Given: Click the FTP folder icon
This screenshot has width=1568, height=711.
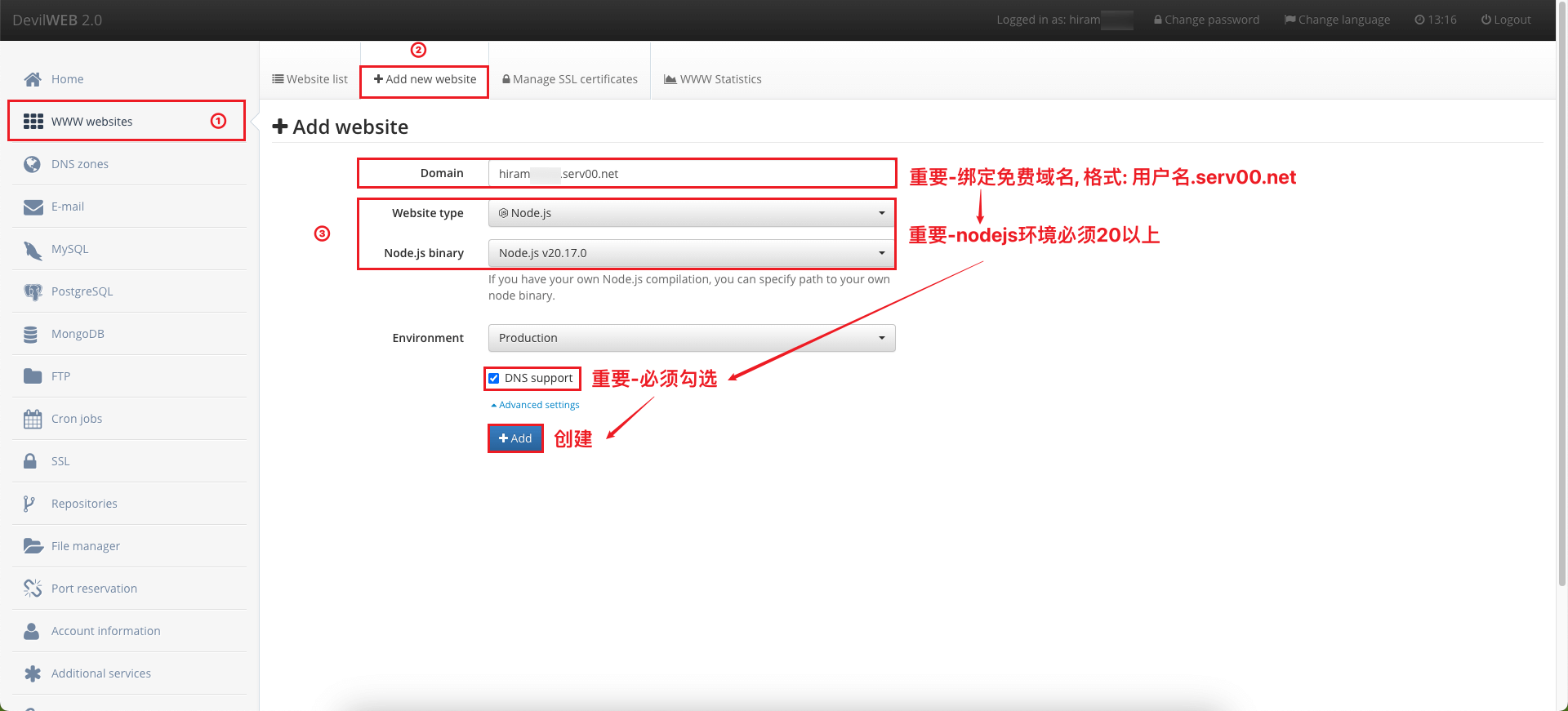Looking at the screenshot, I should click(x=33, y=376).
